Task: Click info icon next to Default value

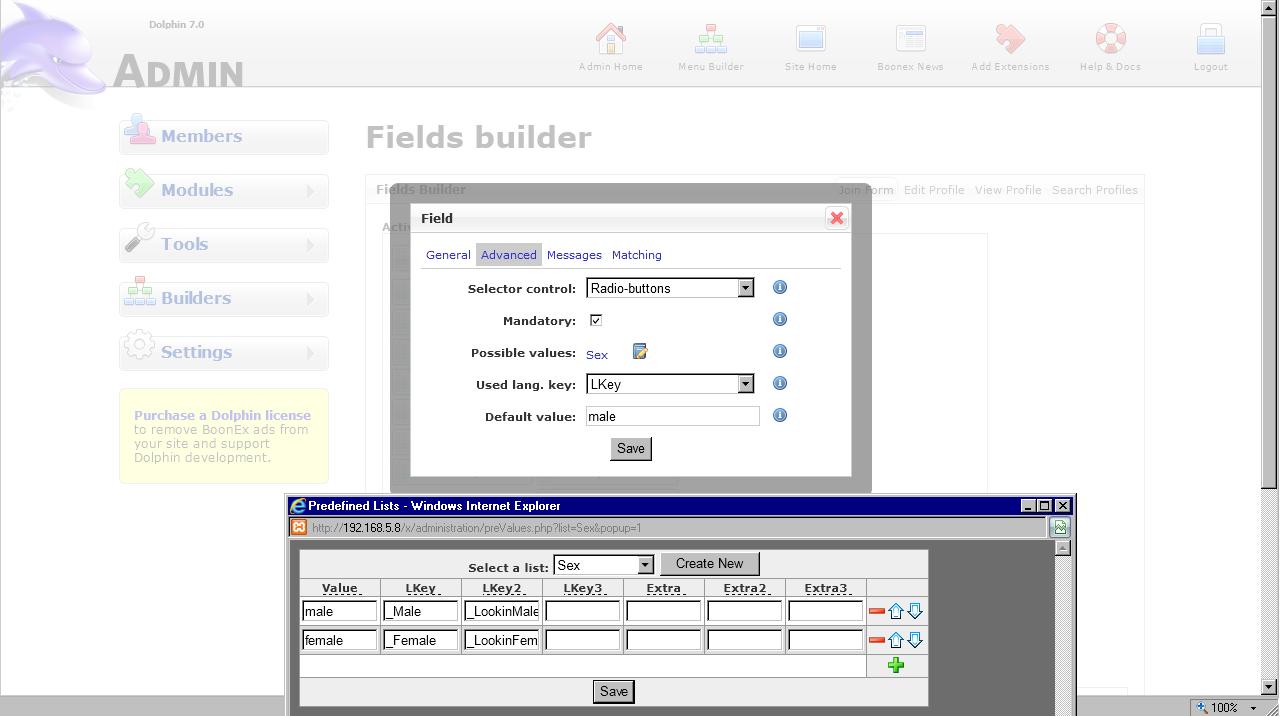Action: pos(780,416)
